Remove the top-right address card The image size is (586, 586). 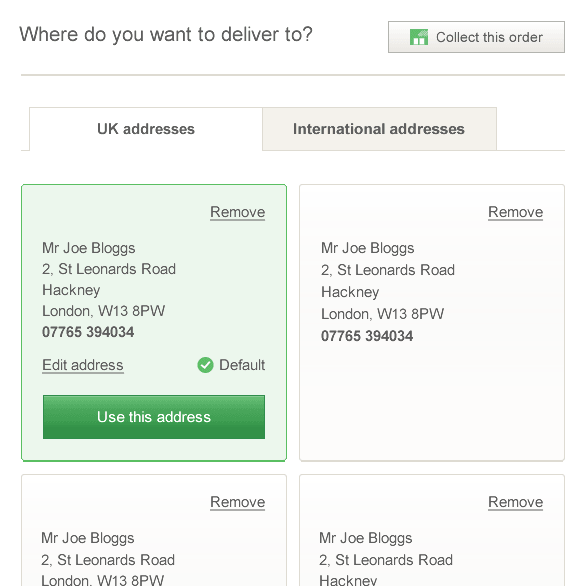(515, 212)
